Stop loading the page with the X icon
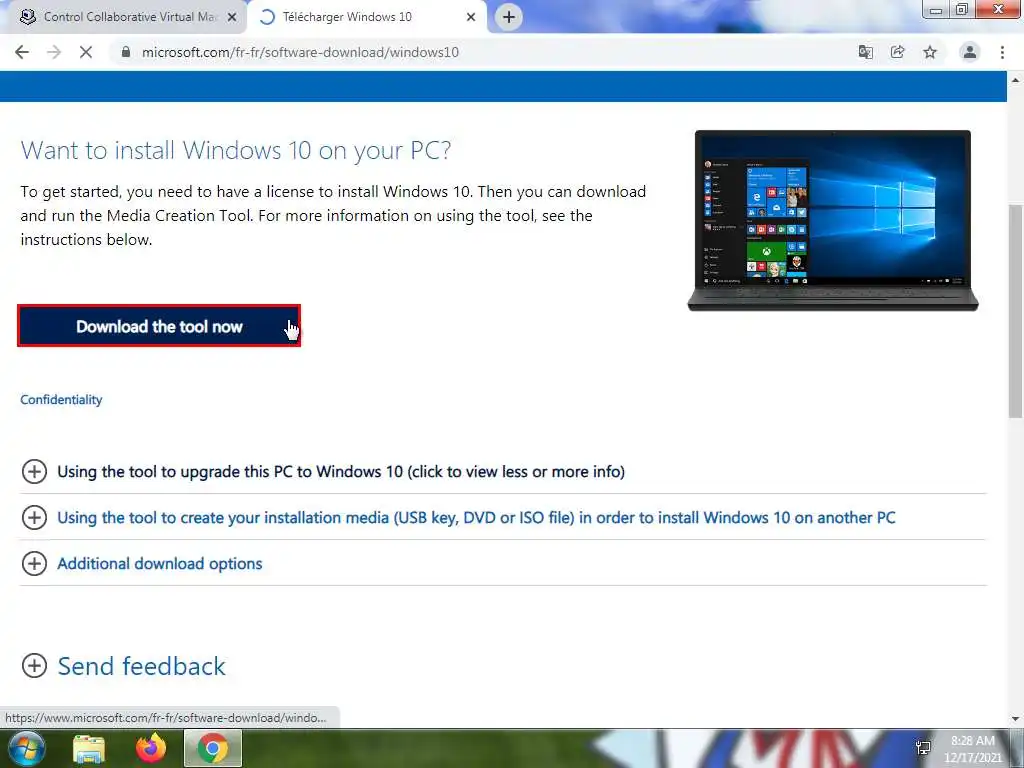1024x768 pixels. coord(86,52)
